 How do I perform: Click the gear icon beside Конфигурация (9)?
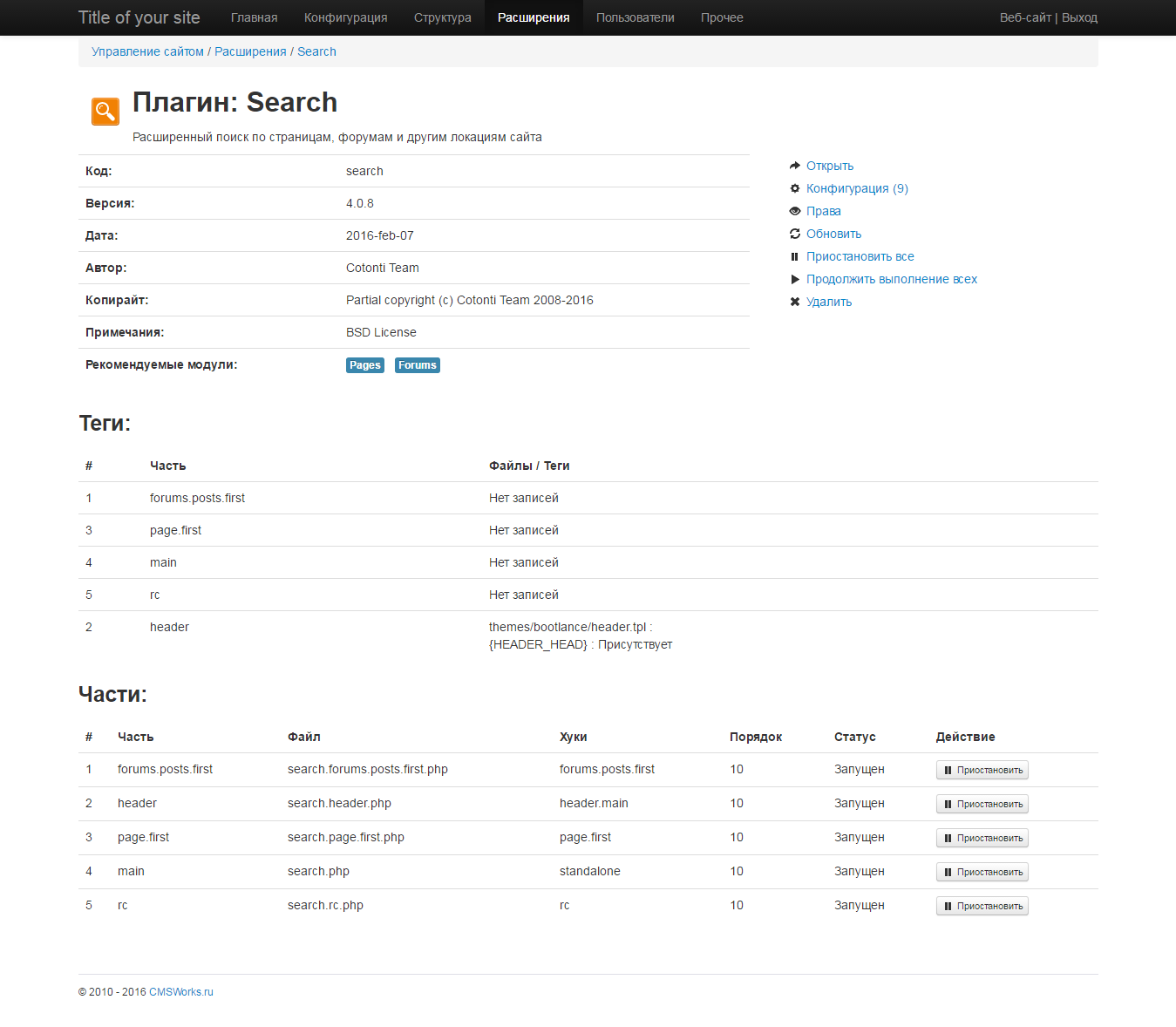pyautogui.click(x=794, y=188)
